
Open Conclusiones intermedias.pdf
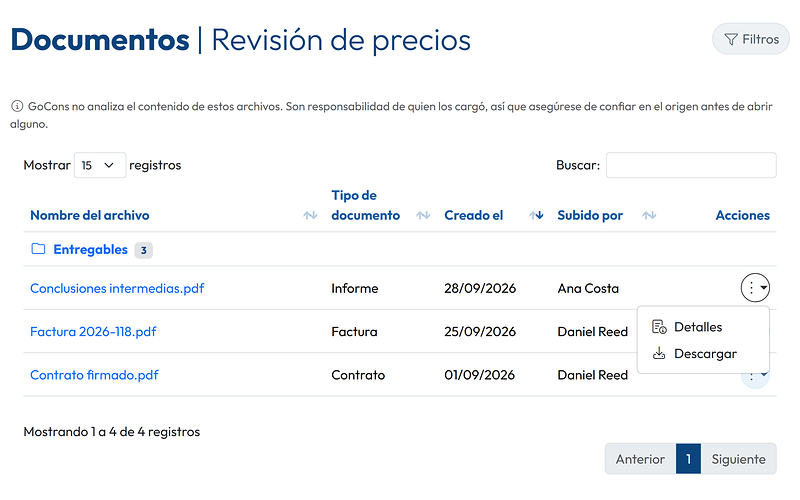coord(117,288)
